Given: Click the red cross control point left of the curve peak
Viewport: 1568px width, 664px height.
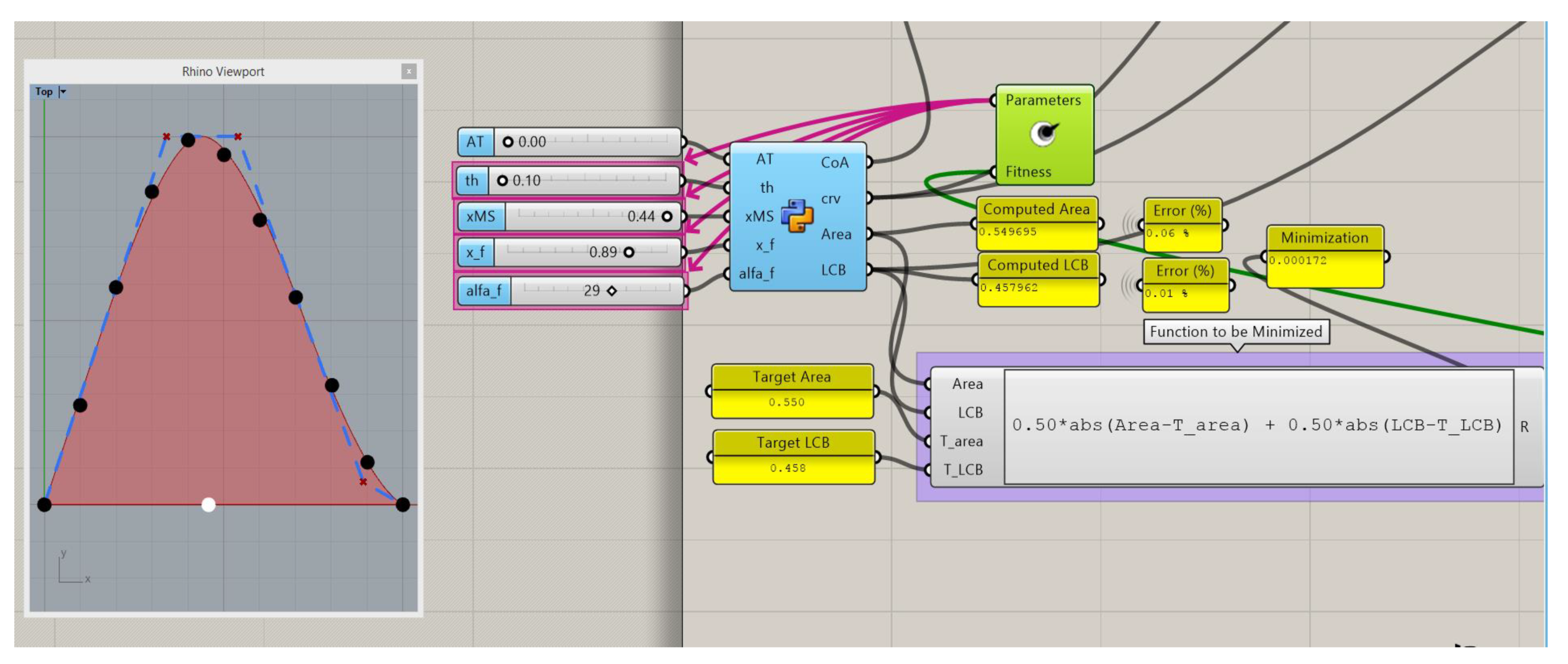Looking at the screenshot, I should [x=166, y=136].
